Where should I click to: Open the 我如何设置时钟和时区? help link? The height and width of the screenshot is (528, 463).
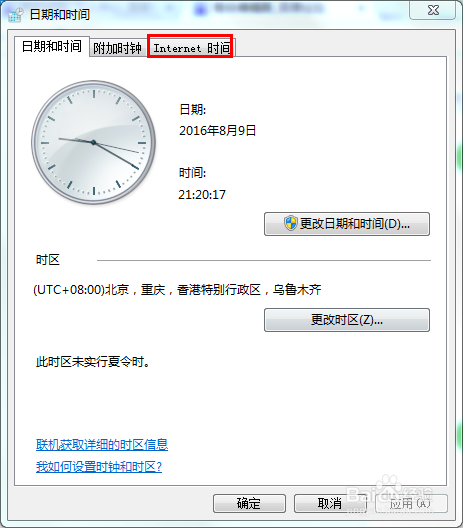(99, 467)
